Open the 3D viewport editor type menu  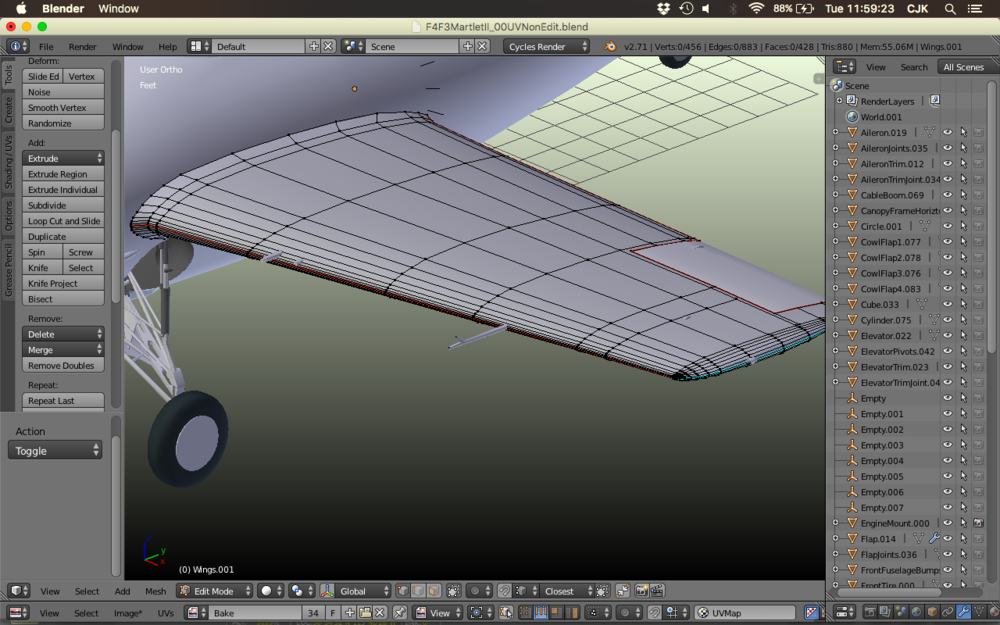coord(18,591)
